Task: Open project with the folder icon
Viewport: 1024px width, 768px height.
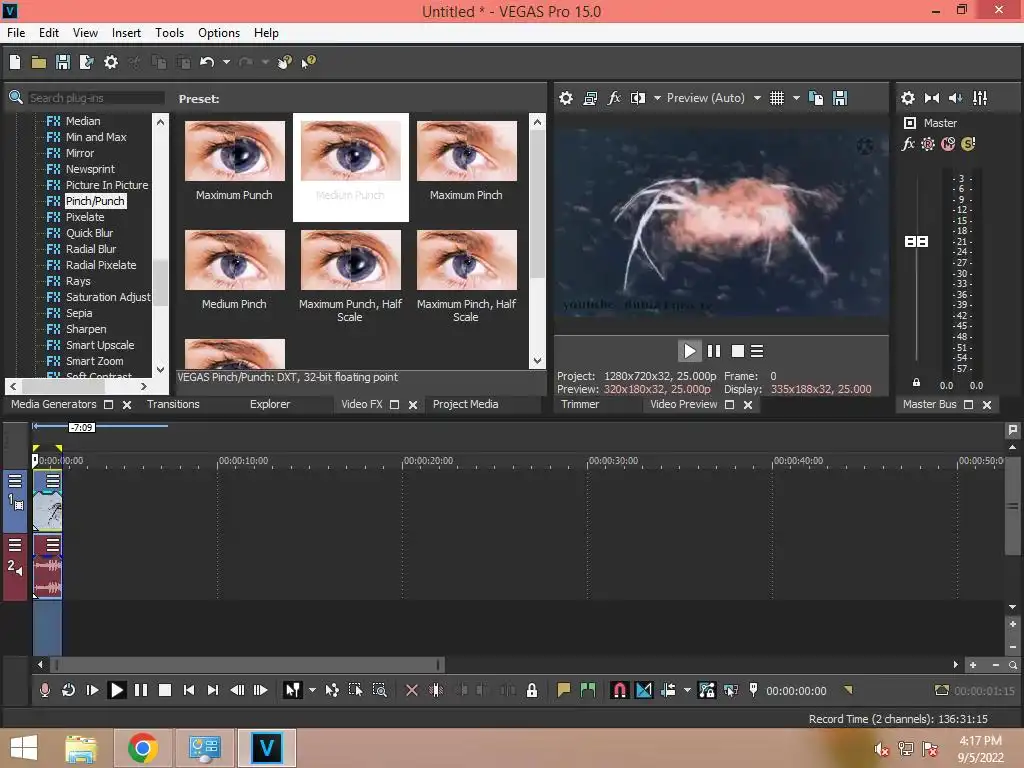Action: 39,62
